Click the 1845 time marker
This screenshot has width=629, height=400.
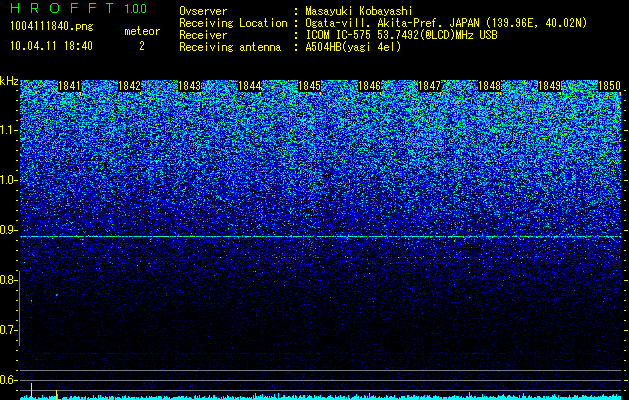point(310,86)
